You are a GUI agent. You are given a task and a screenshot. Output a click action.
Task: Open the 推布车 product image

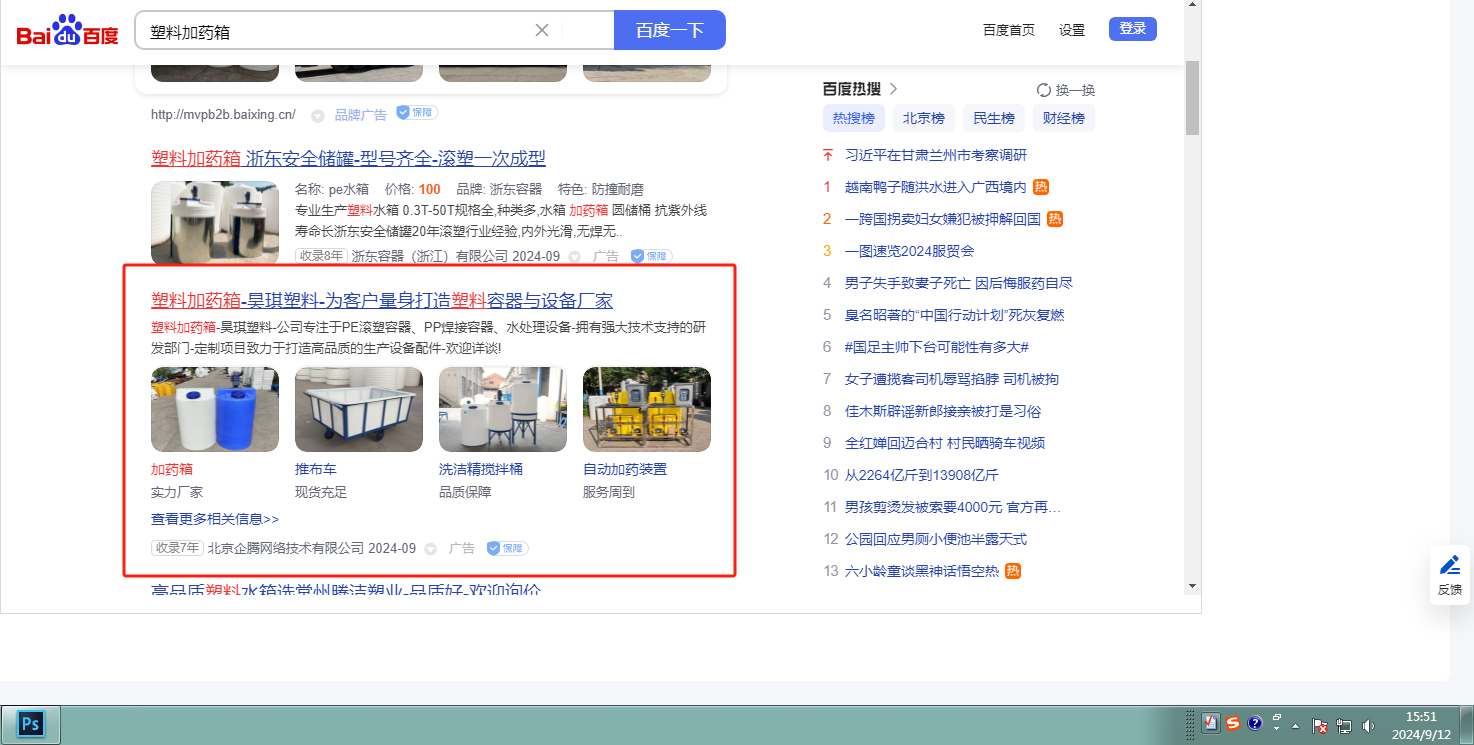coord(359,410)
